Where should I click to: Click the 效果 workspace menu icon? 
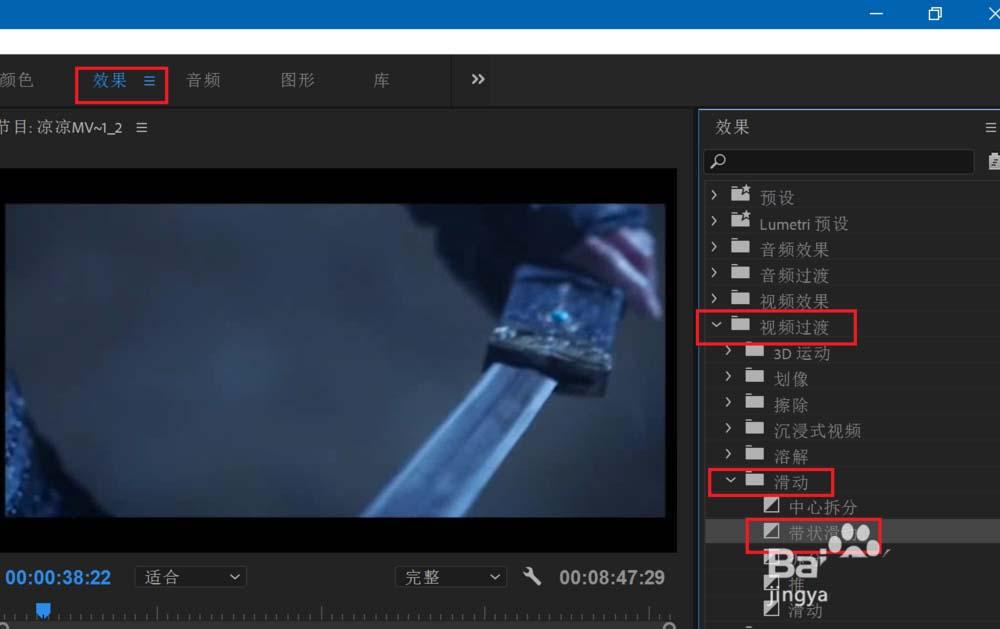pos(149,81)
